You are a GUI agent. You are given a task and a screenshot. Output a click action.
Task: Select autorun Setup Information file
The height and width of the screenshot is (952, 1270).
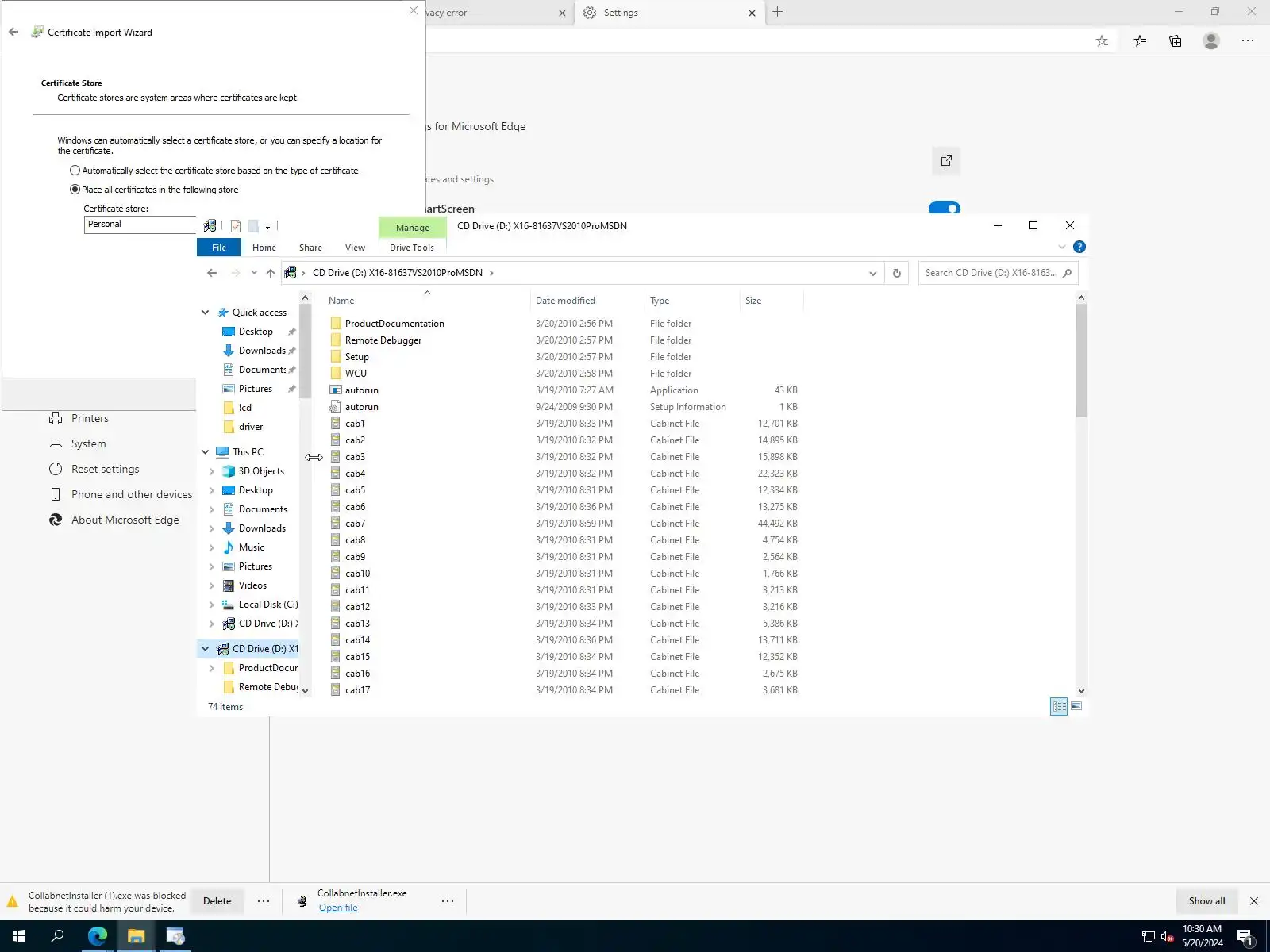click(x=361, y=407)
